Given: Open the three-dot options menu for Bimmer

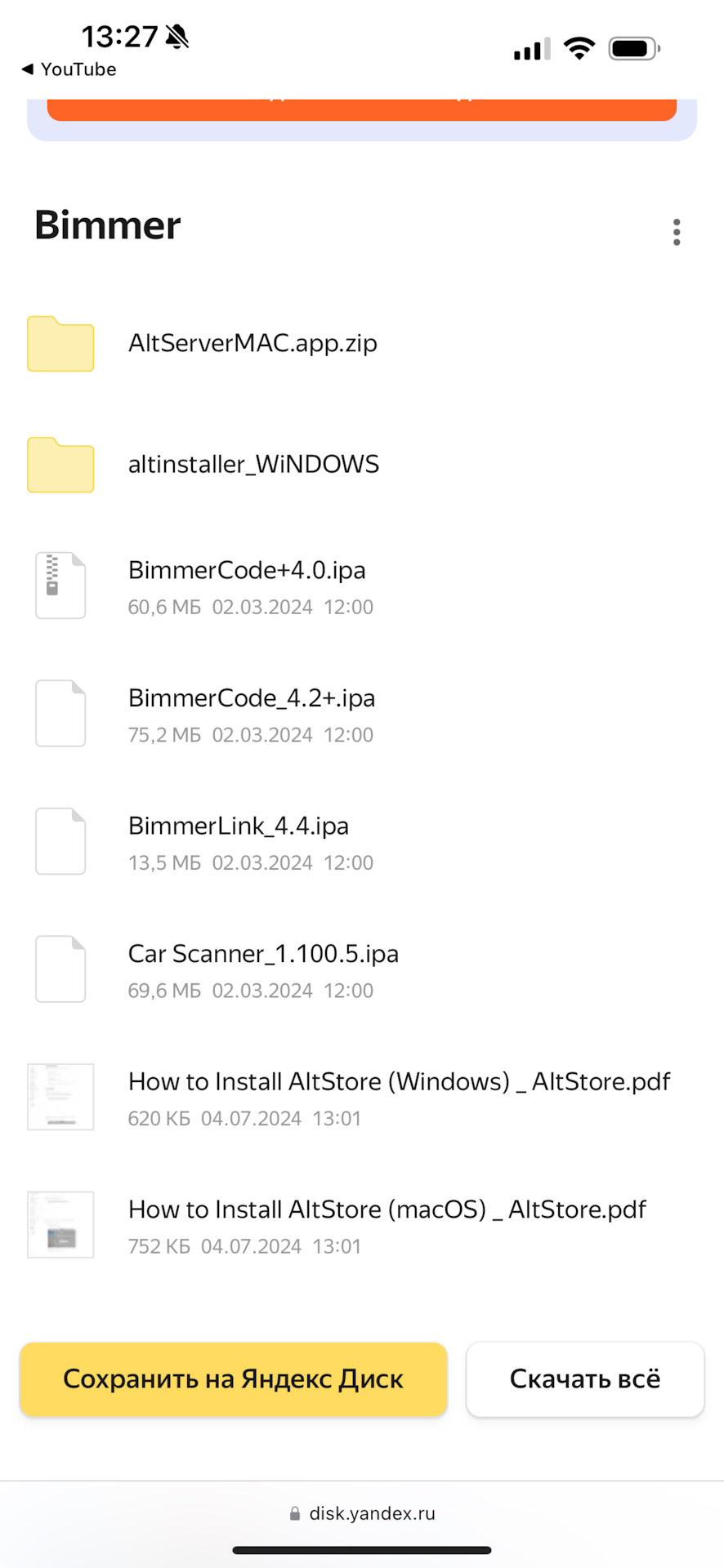Looking at the screenshot, I should pos(677,232).
